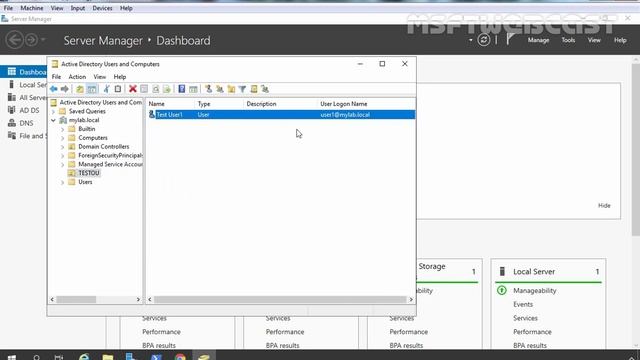Open the ADUC View menu
Viewport: 640px width, 360px height.
100,77
